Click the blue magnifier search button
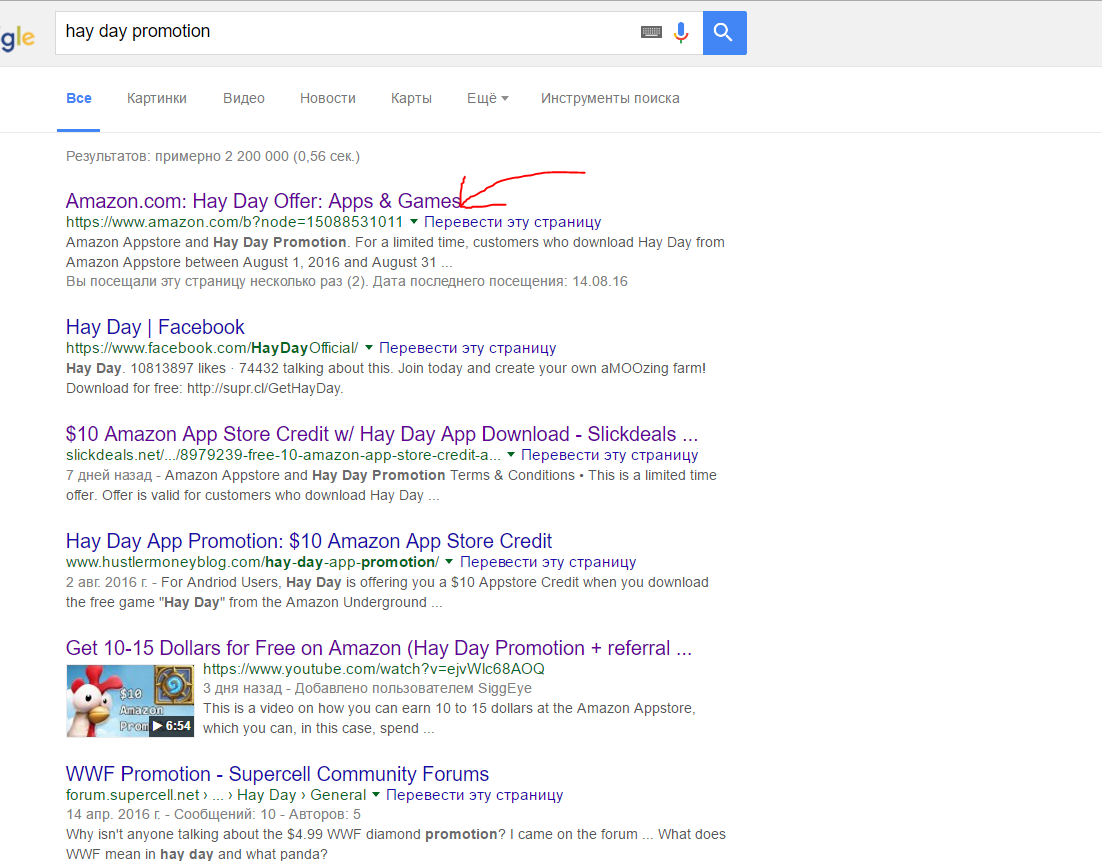Screen dimensions: 1102x861 pos(725,32)
